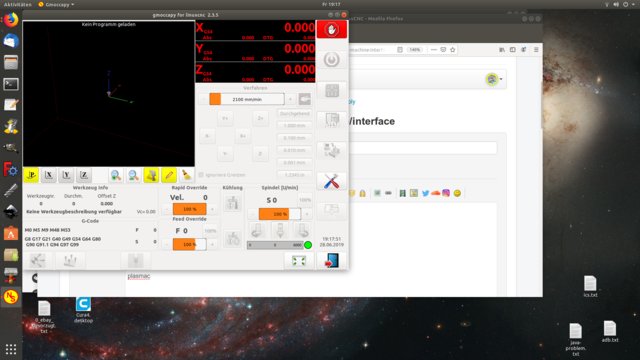Open the user tabs button
The width and height of the screenshot is (640, 360).
332,210
